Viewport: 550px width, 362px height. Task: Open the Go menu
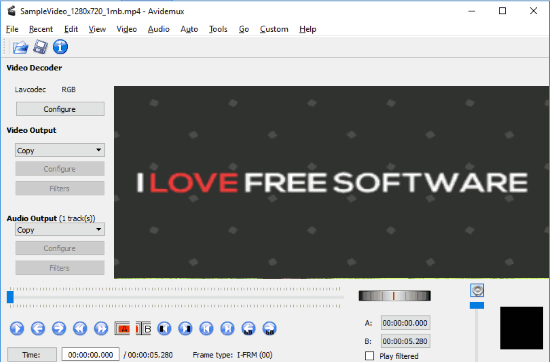tap(244, 29)
